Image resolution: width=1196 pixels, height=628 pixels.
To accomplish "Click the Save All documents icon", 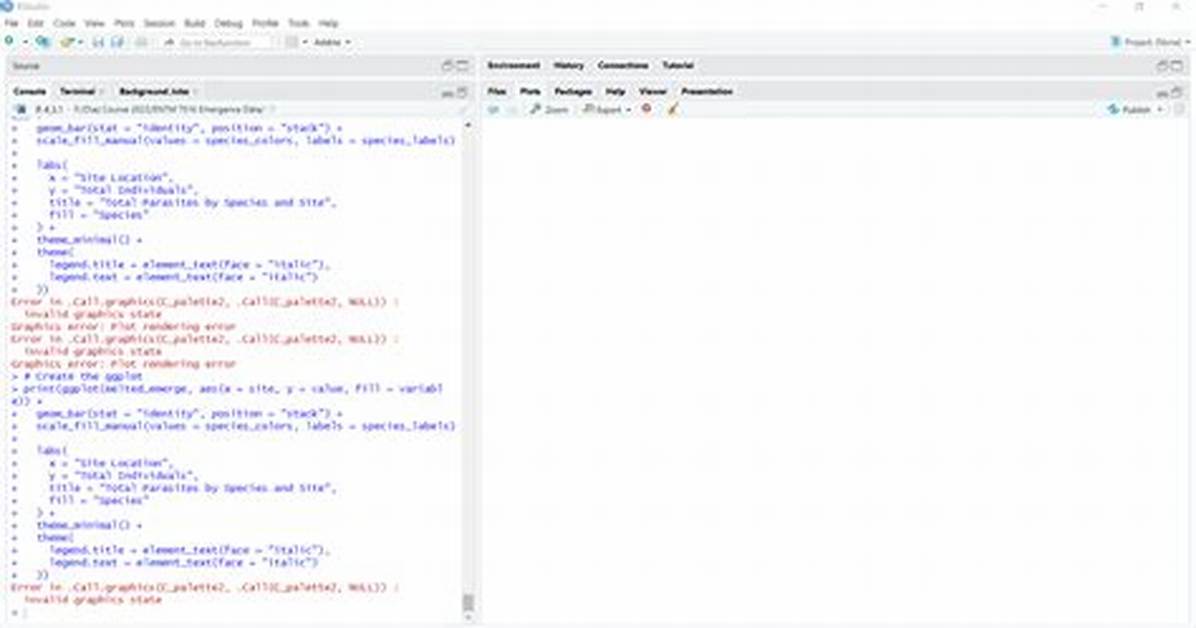I will tap(117, 42).
